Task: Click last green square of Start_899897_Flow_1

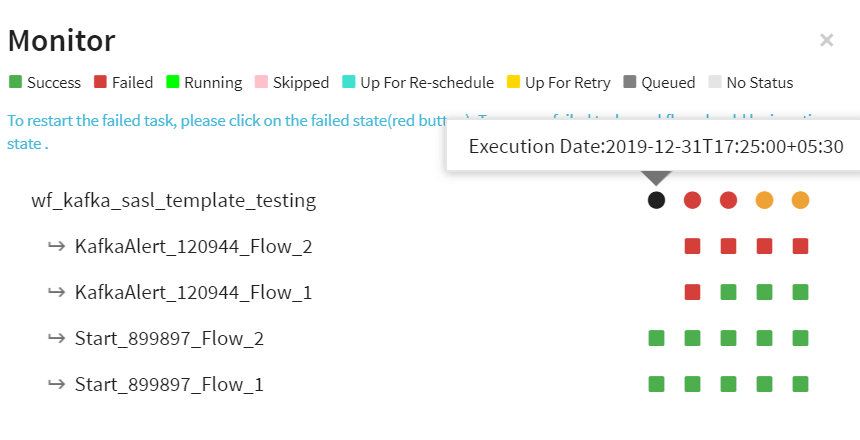Action: pos(800,384)
